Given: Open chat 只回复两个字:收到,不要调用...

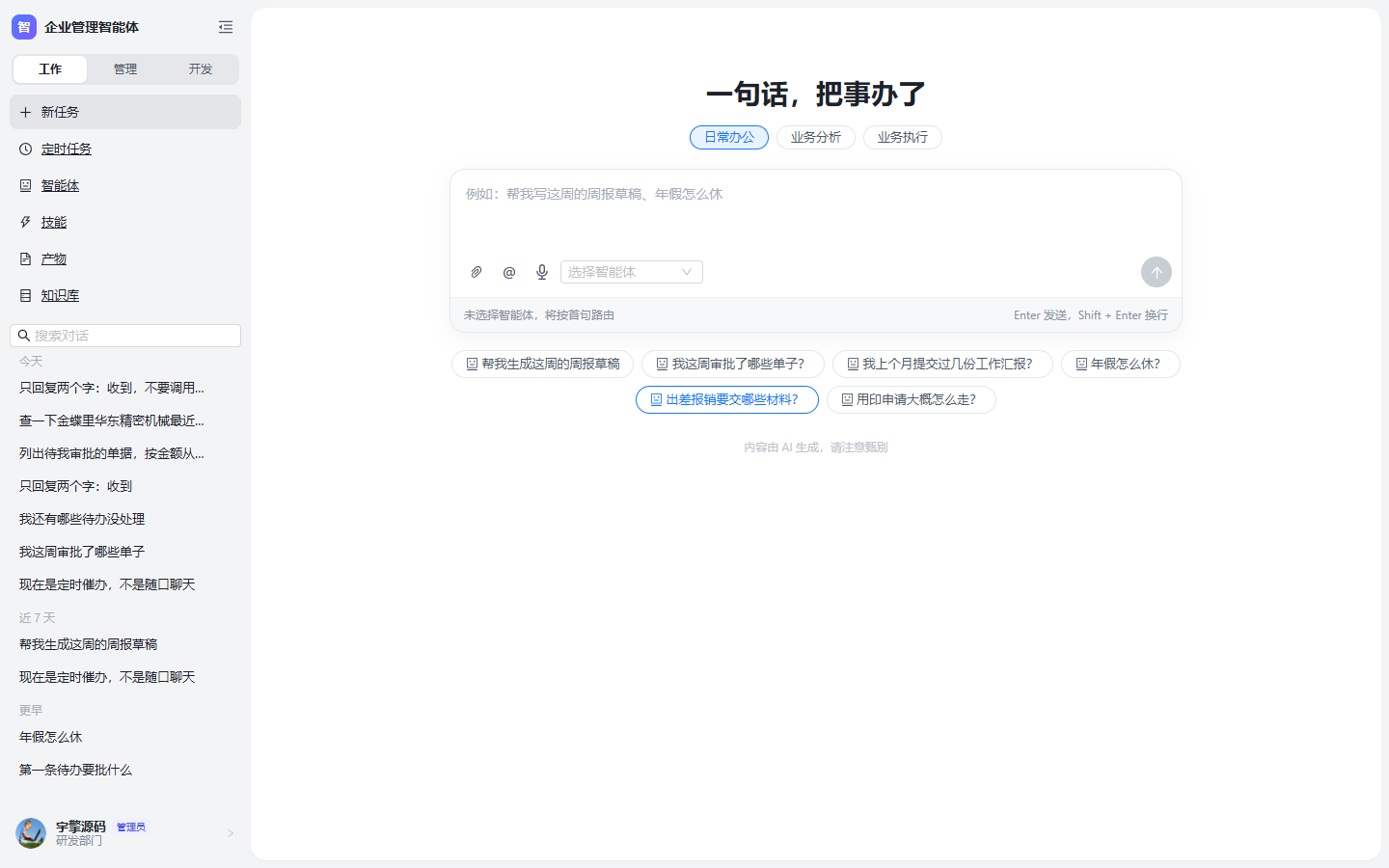Looking at the screenshot, I should tap(125, 388).
